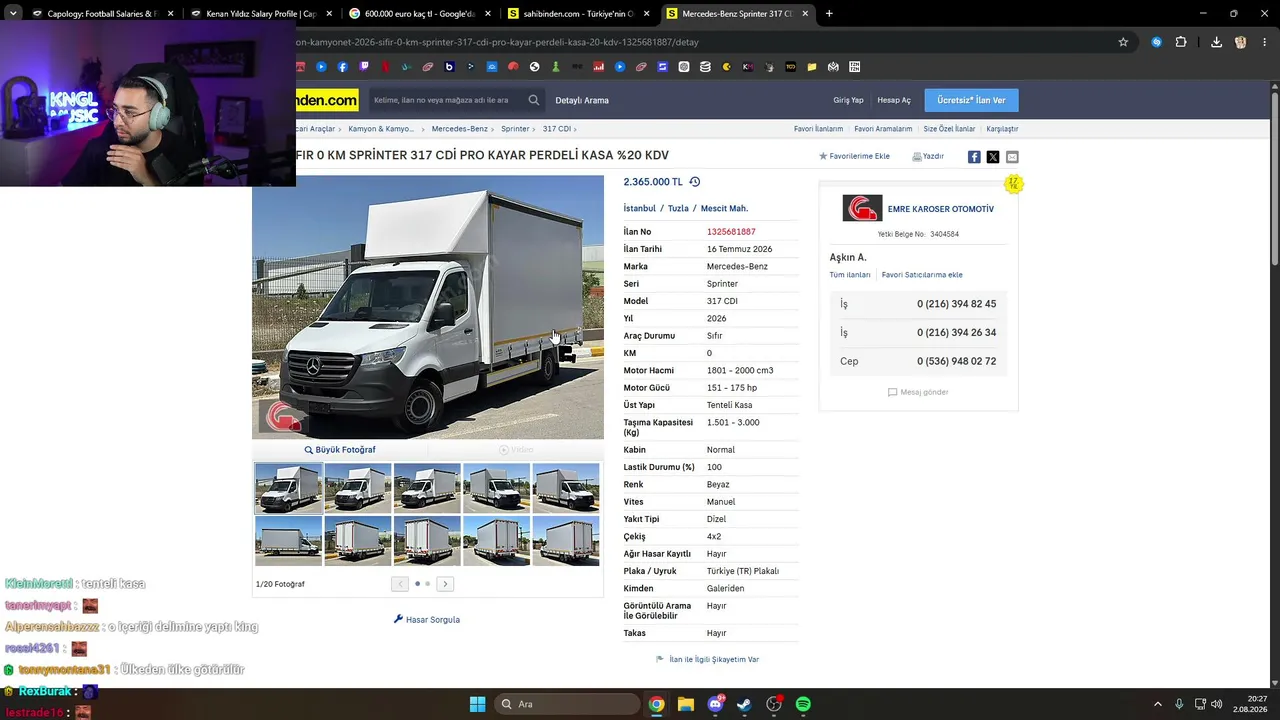Screen dimensions: 1280x720
Task: Open 317 CDI breadcrumb
Action: click(x=557, y=129)
